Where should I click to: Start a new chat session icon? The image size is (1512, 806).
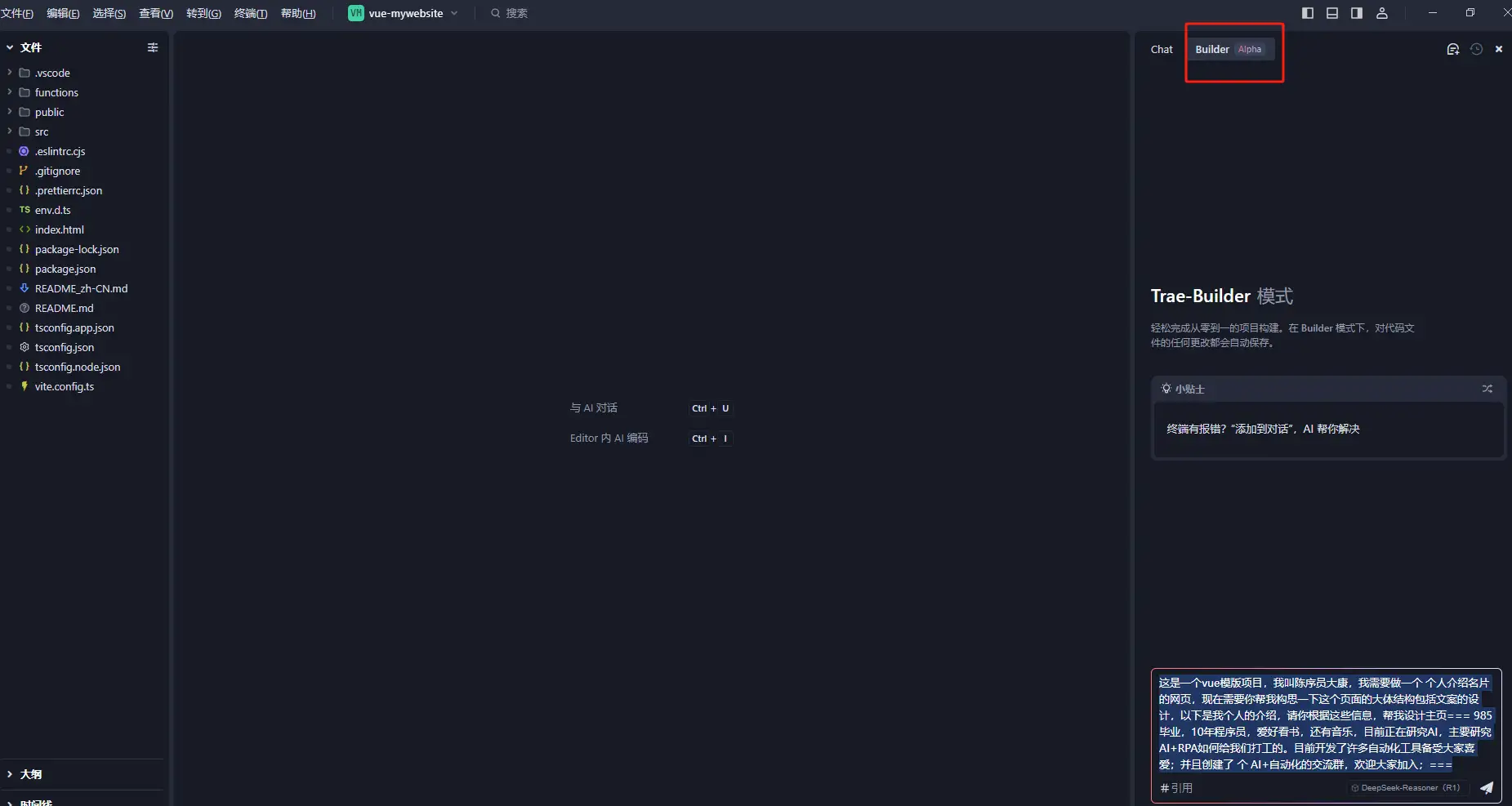coord(1452,49)
